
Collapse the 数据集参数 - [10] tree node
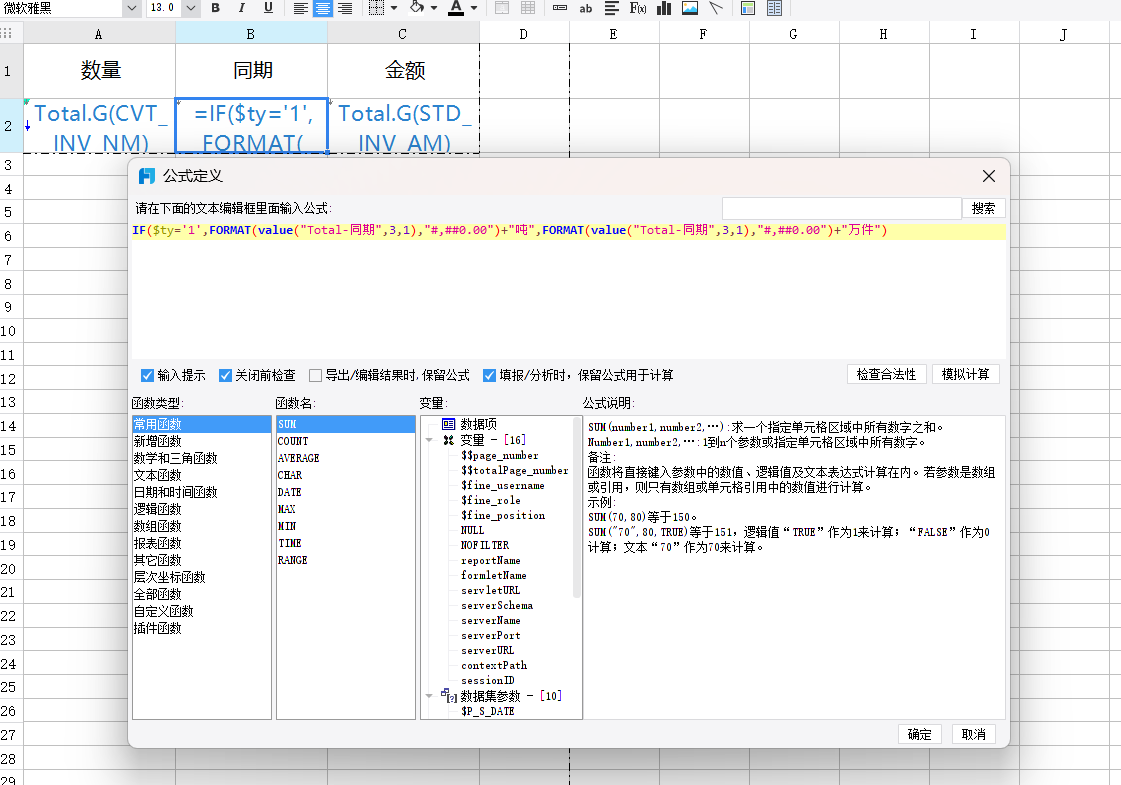pos(429,696)
